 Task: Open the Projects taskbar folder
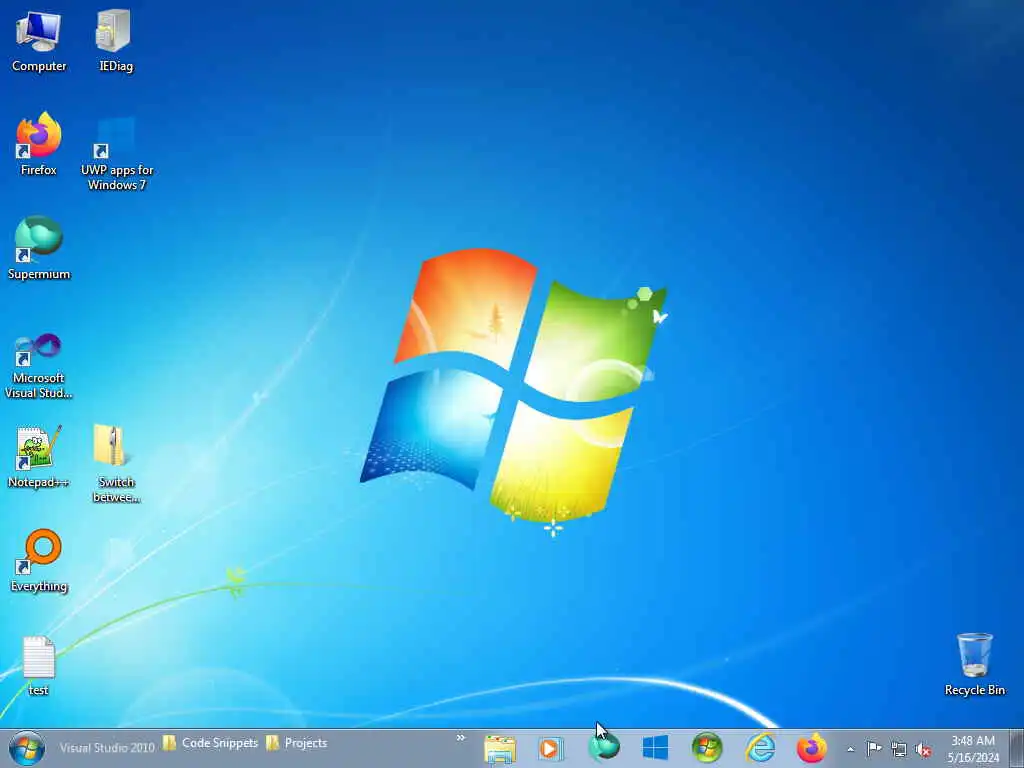point(296,743)
